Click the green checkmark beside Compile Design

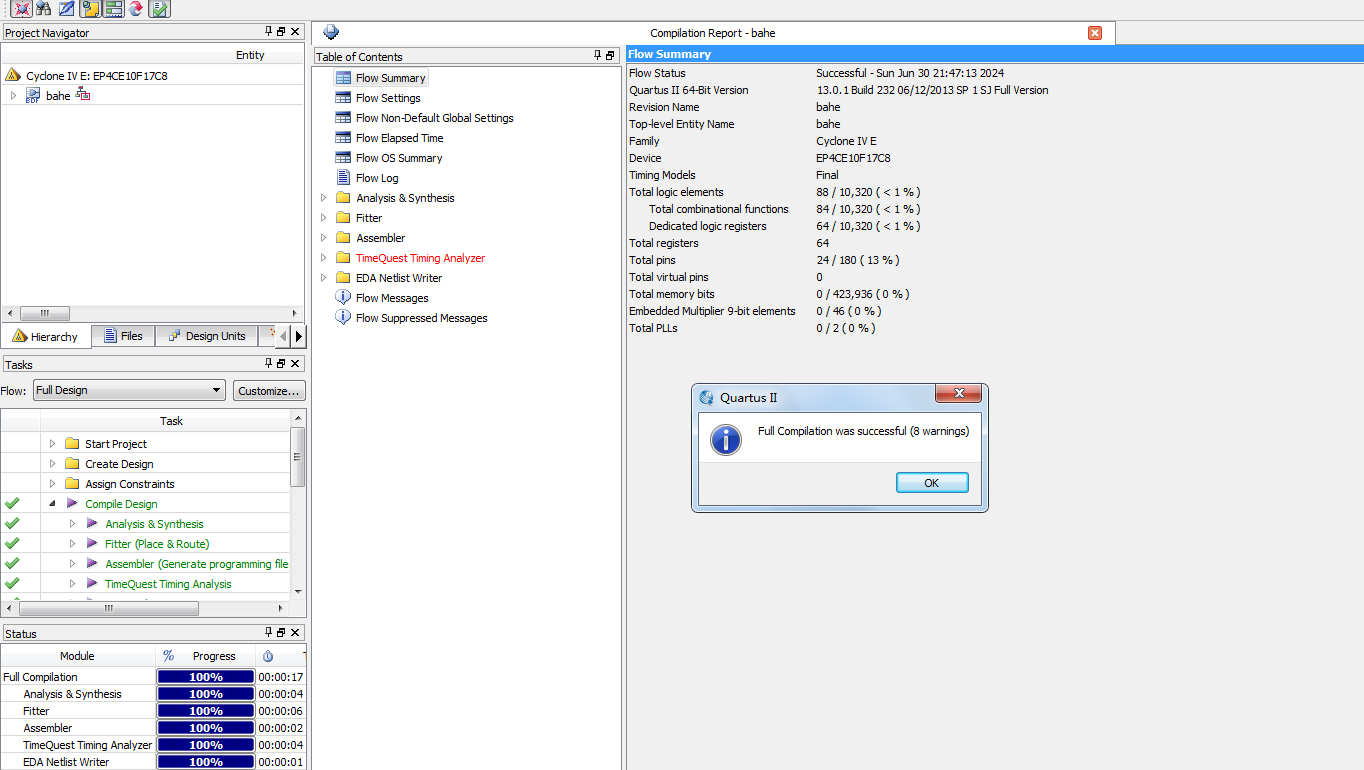coord(12,503)
